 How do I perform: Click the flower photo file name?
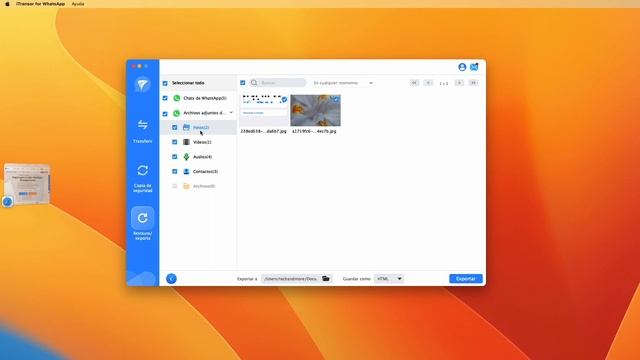pyautogui.click(x=314, y=131)
